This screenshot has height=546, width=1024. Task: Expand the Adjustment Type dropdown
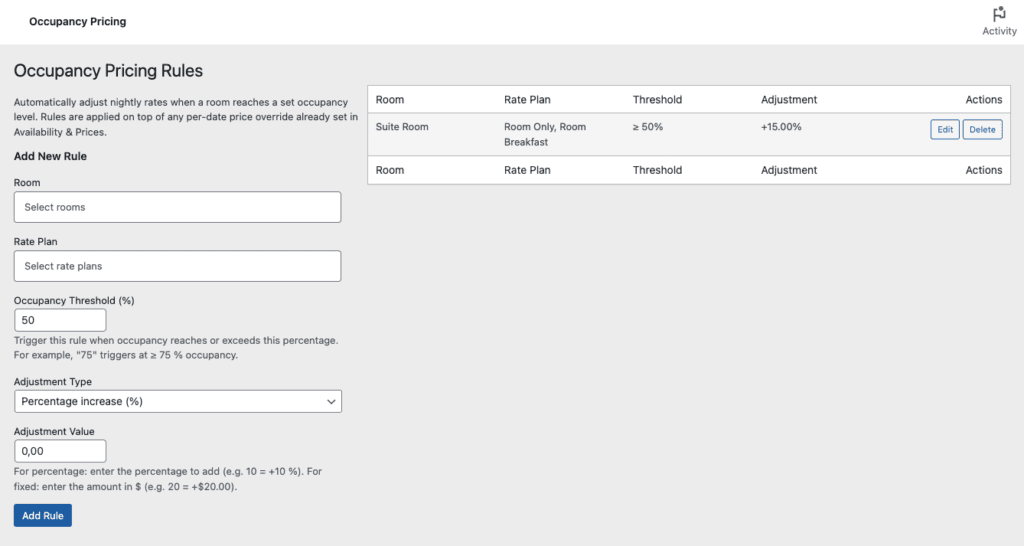point(178,401)
